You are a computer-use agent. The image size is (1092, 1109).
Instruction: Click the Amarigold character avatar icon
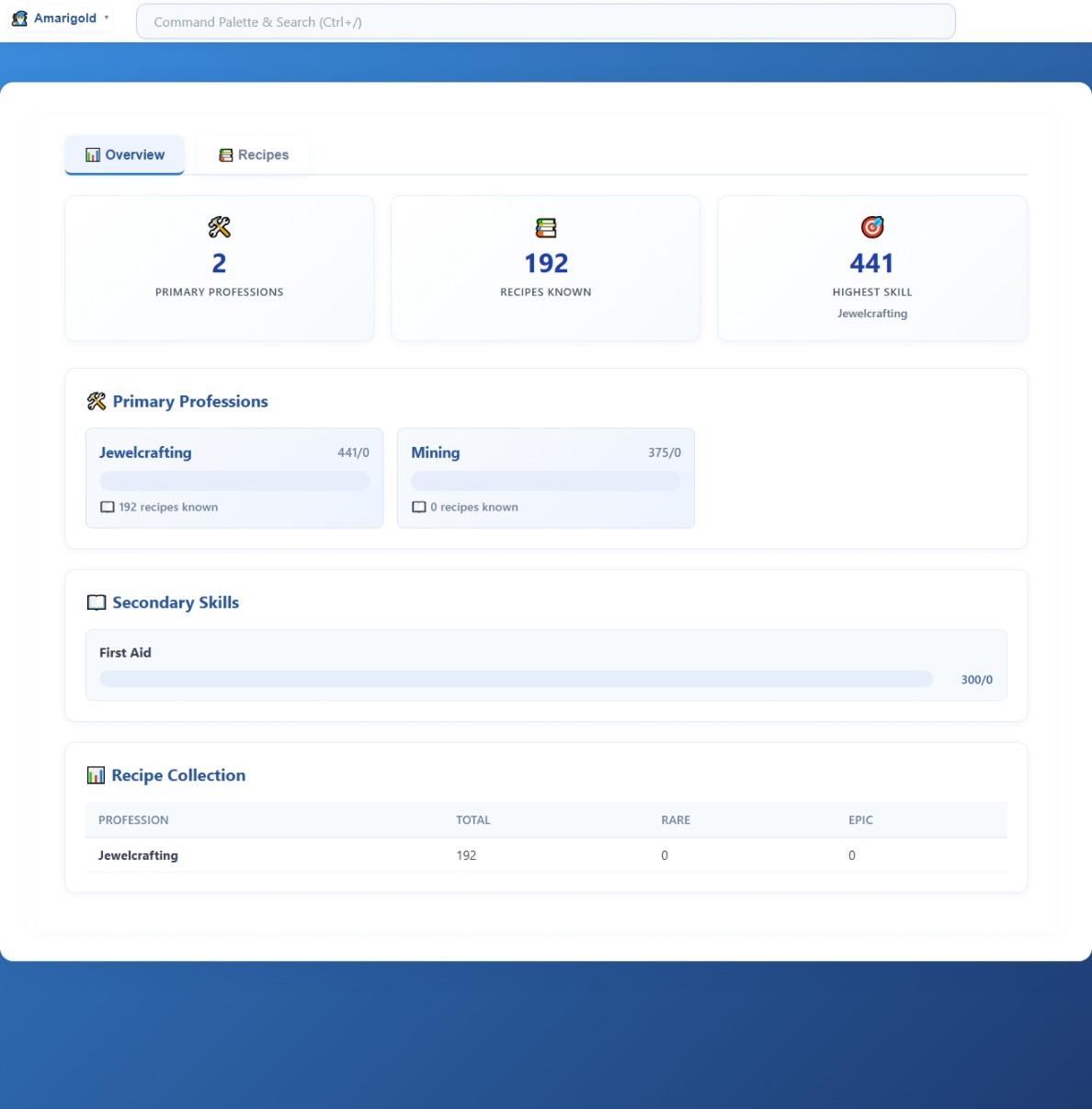pyautogui.click(x=19, y=18)
